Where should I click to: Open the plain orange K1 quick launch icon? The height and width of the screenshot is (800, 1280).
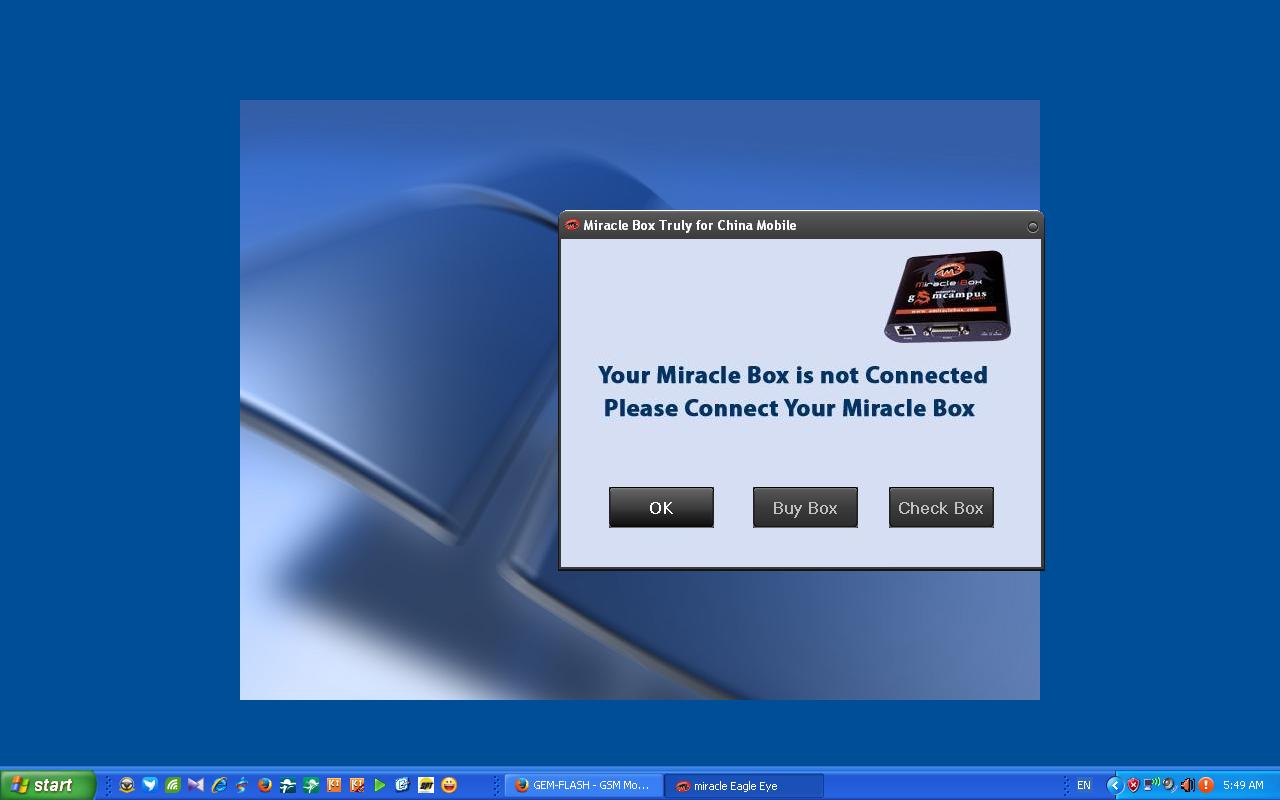click(334, 785)
